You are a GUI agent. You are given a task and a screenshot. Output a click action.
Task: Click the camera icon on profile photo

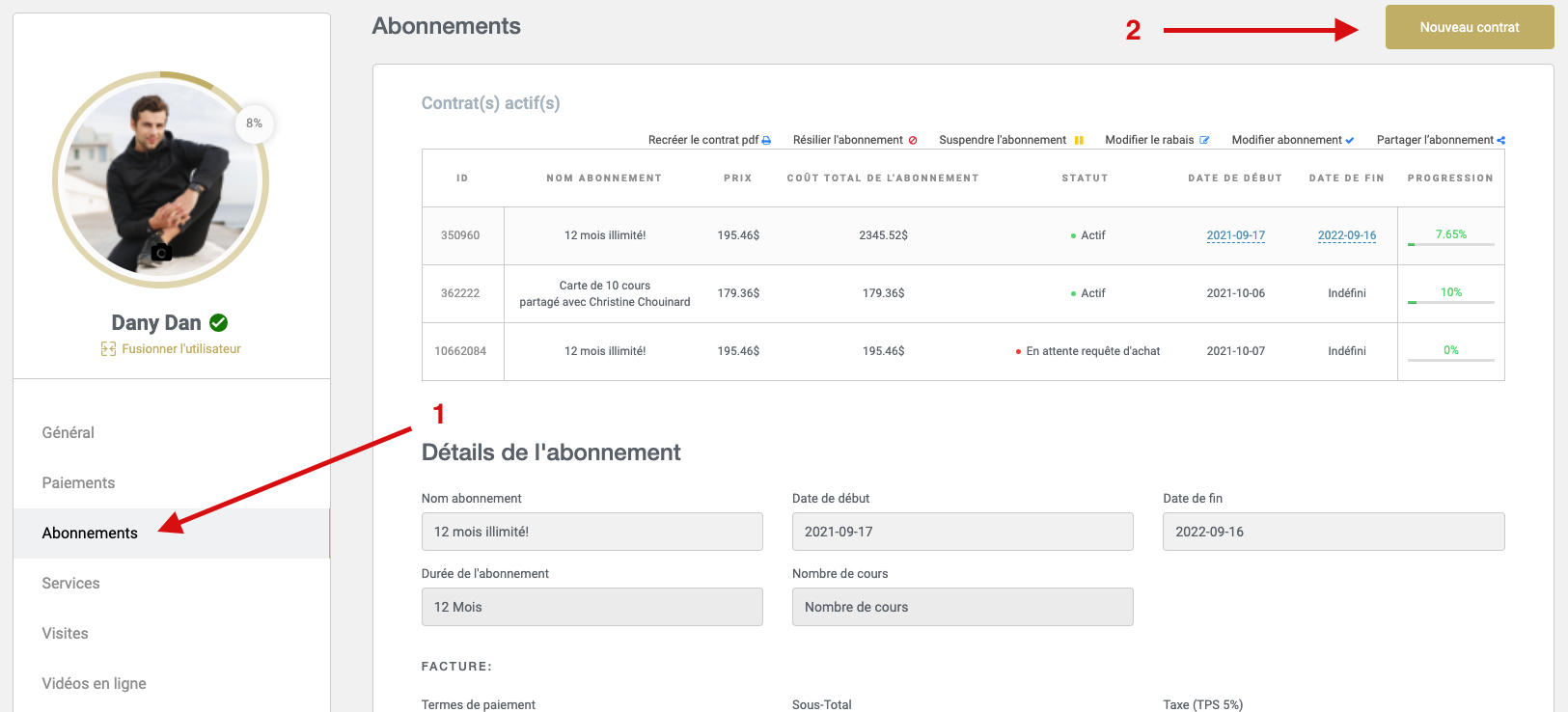[161, 253]
